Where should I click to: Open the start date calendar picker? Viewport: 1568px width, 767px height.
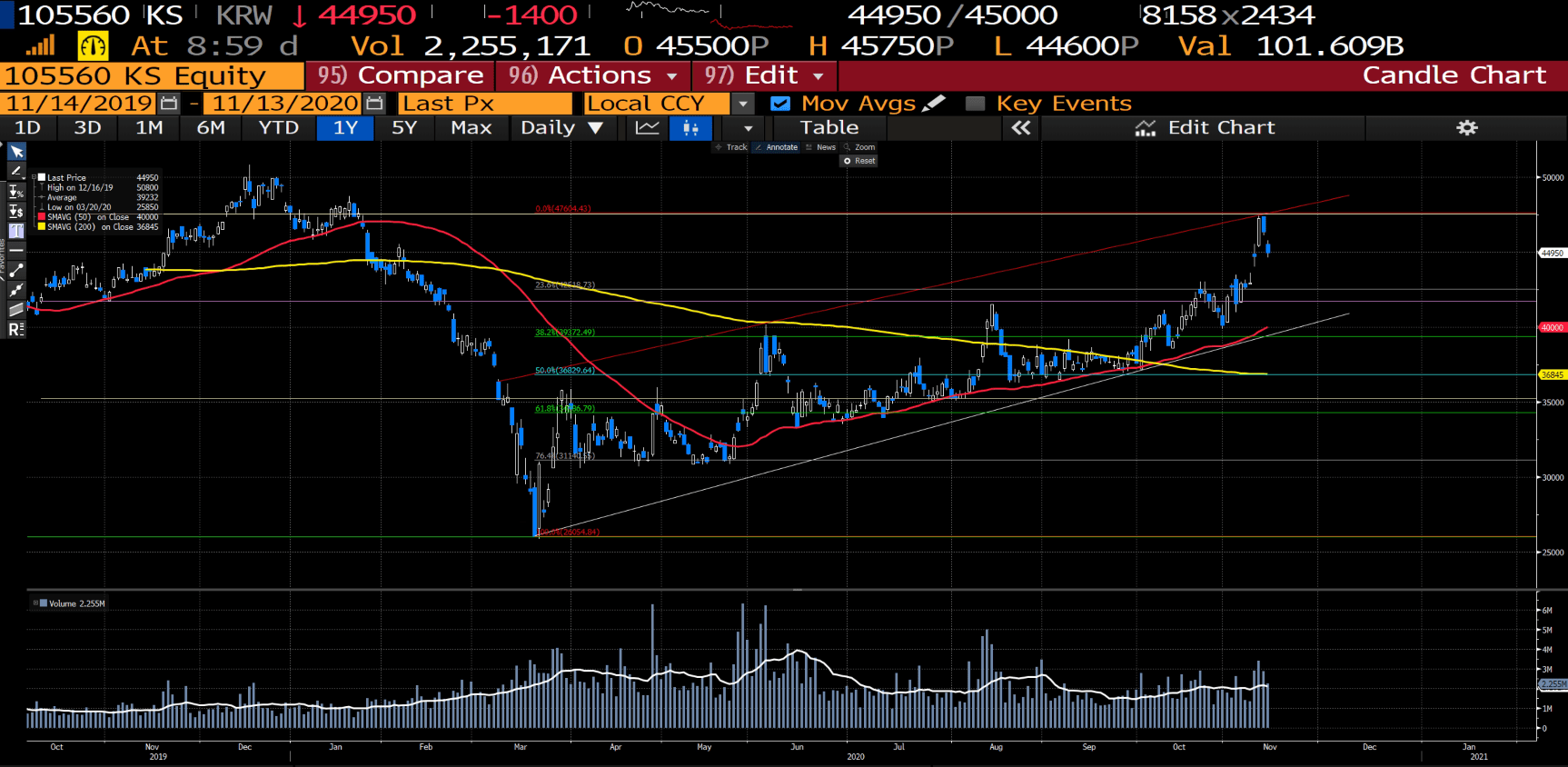(169, 104)
